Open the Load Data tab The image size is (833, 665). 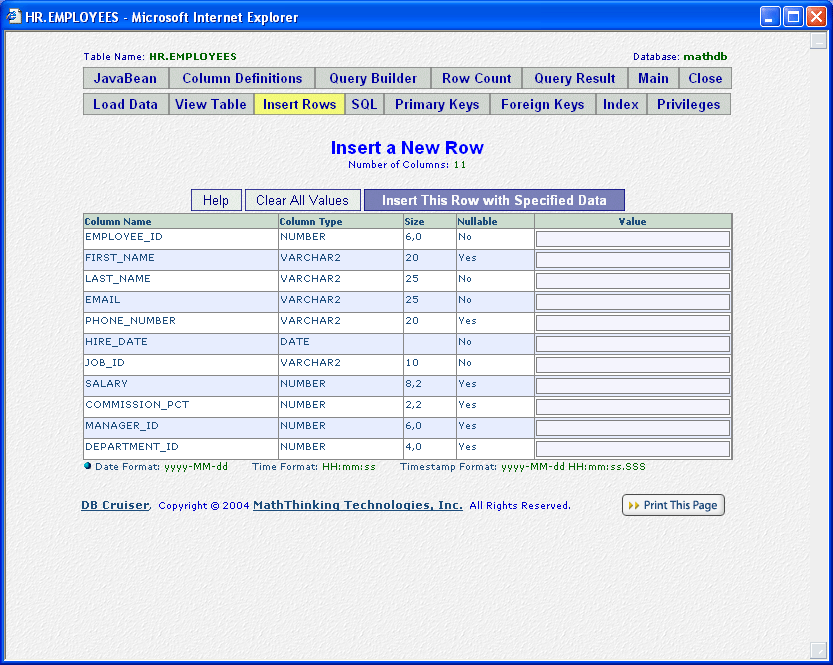point(126,104)
